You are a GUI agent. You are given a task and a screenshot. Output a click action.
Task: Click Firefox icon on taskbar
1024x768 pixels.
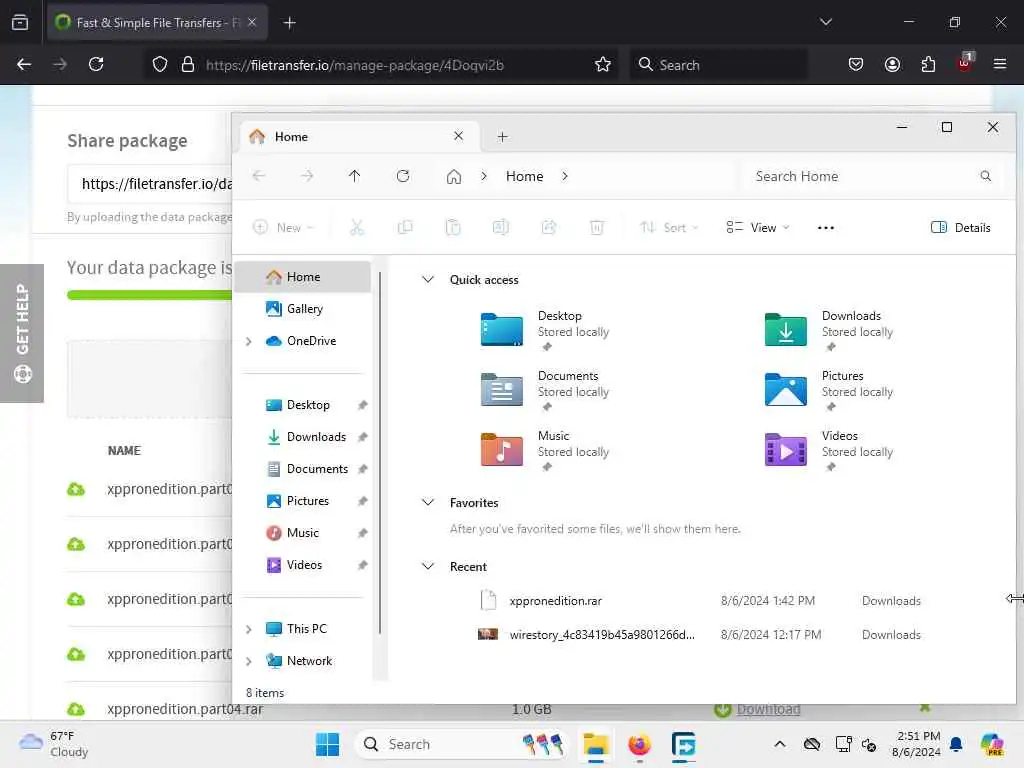pyautogui.click(x=639, y=744)
